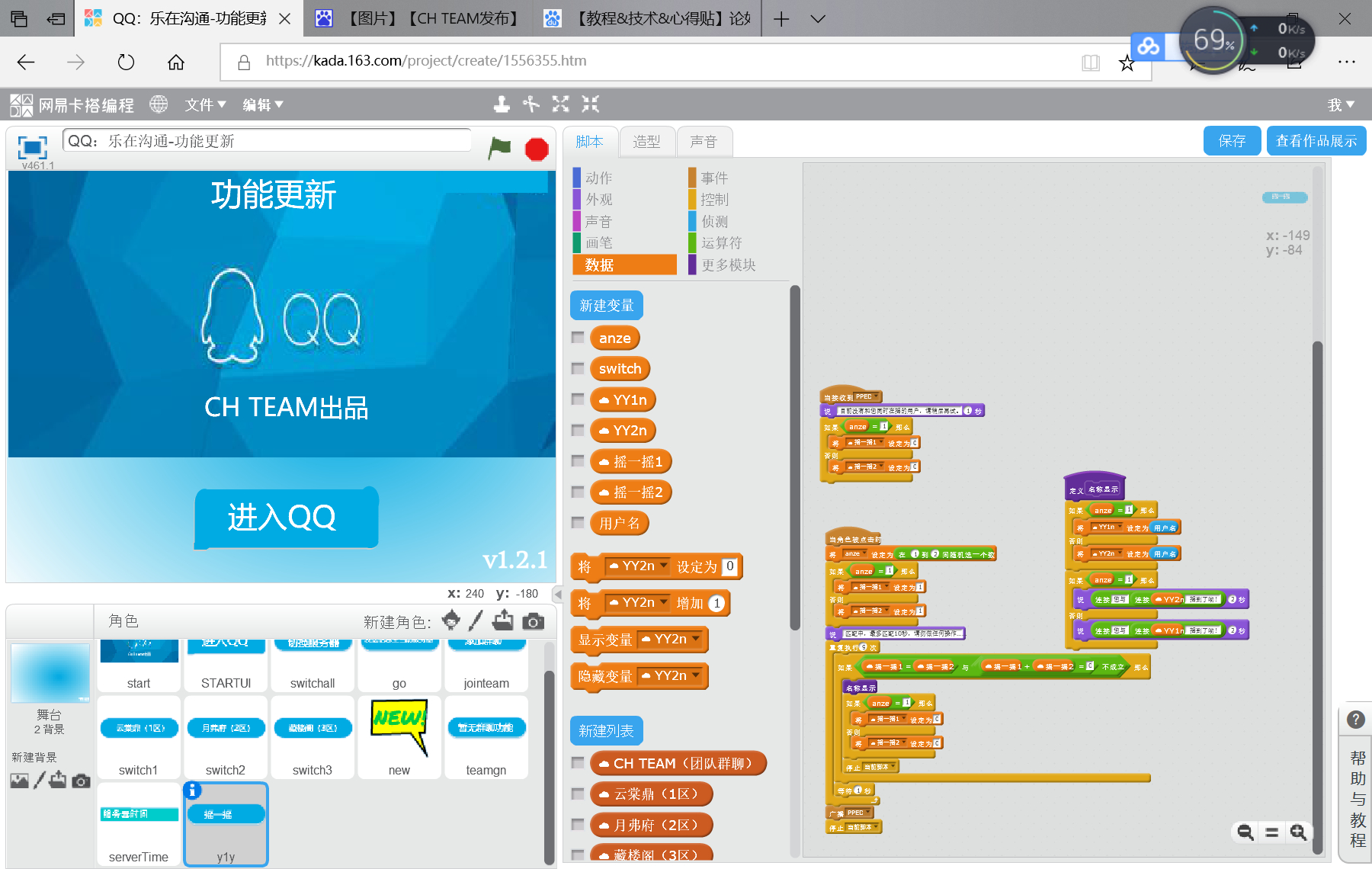
Task: Open the globe language selector
Action: 159,104
